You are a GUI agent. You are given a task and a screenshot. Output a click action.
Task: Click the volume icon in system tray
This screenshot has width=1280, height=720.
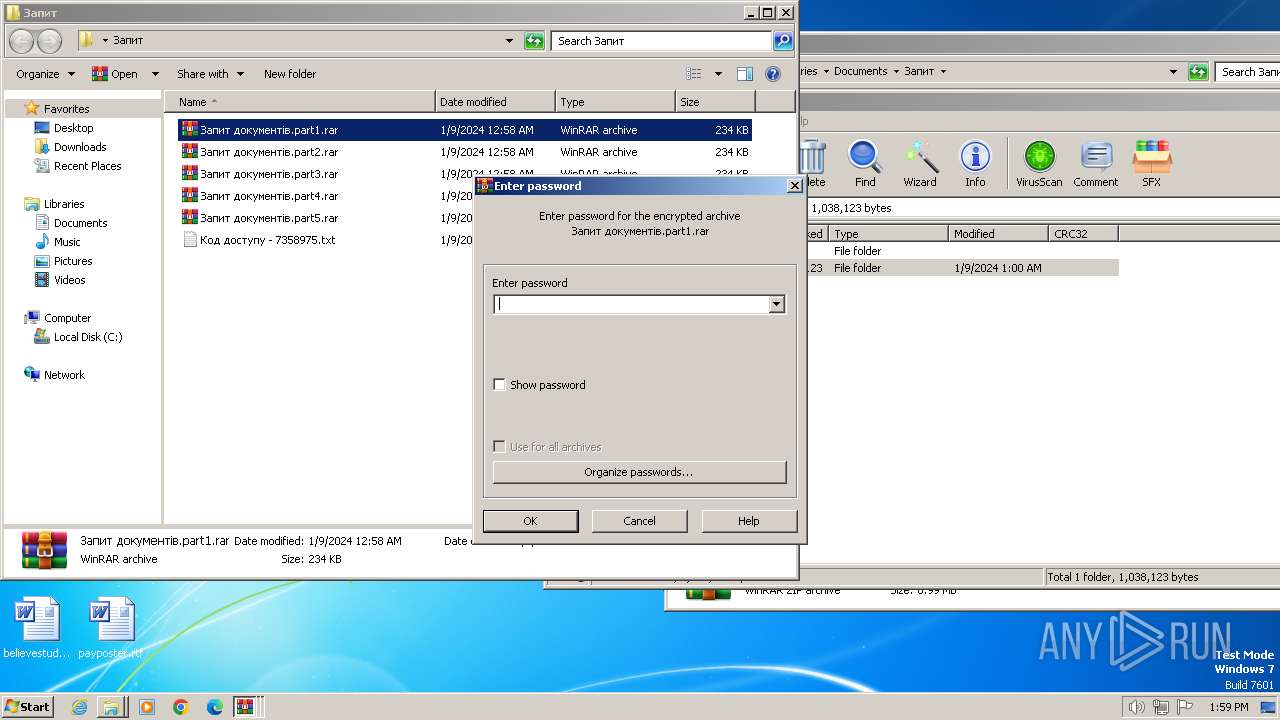(x=1136, y=707)
